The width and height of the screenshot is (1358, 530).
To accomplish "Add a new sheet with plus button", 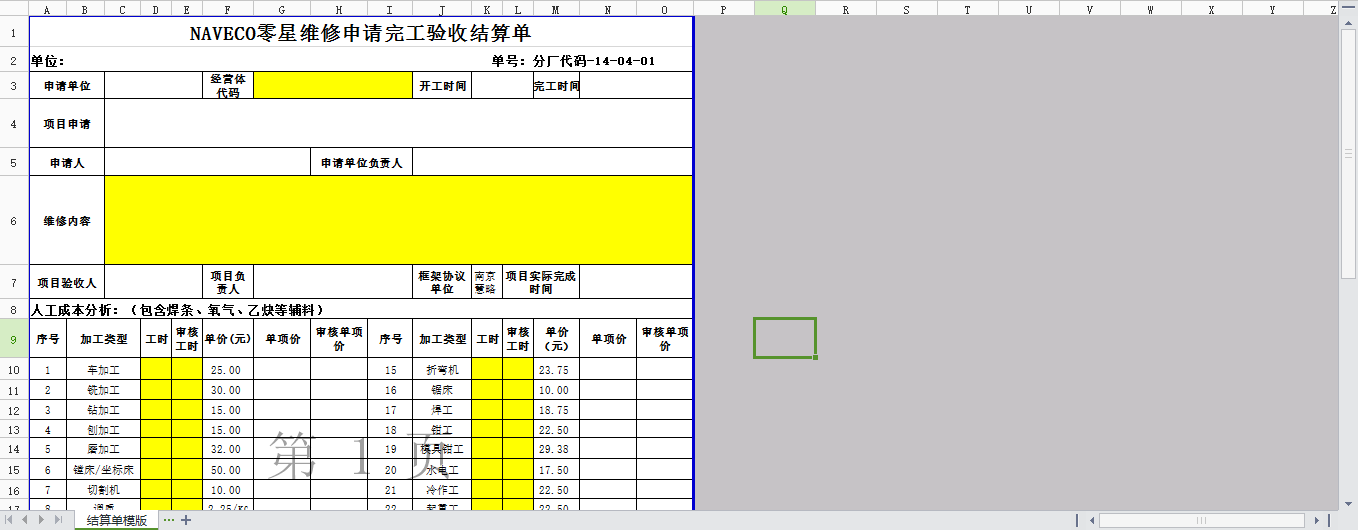I will click(x=186, y=520).
